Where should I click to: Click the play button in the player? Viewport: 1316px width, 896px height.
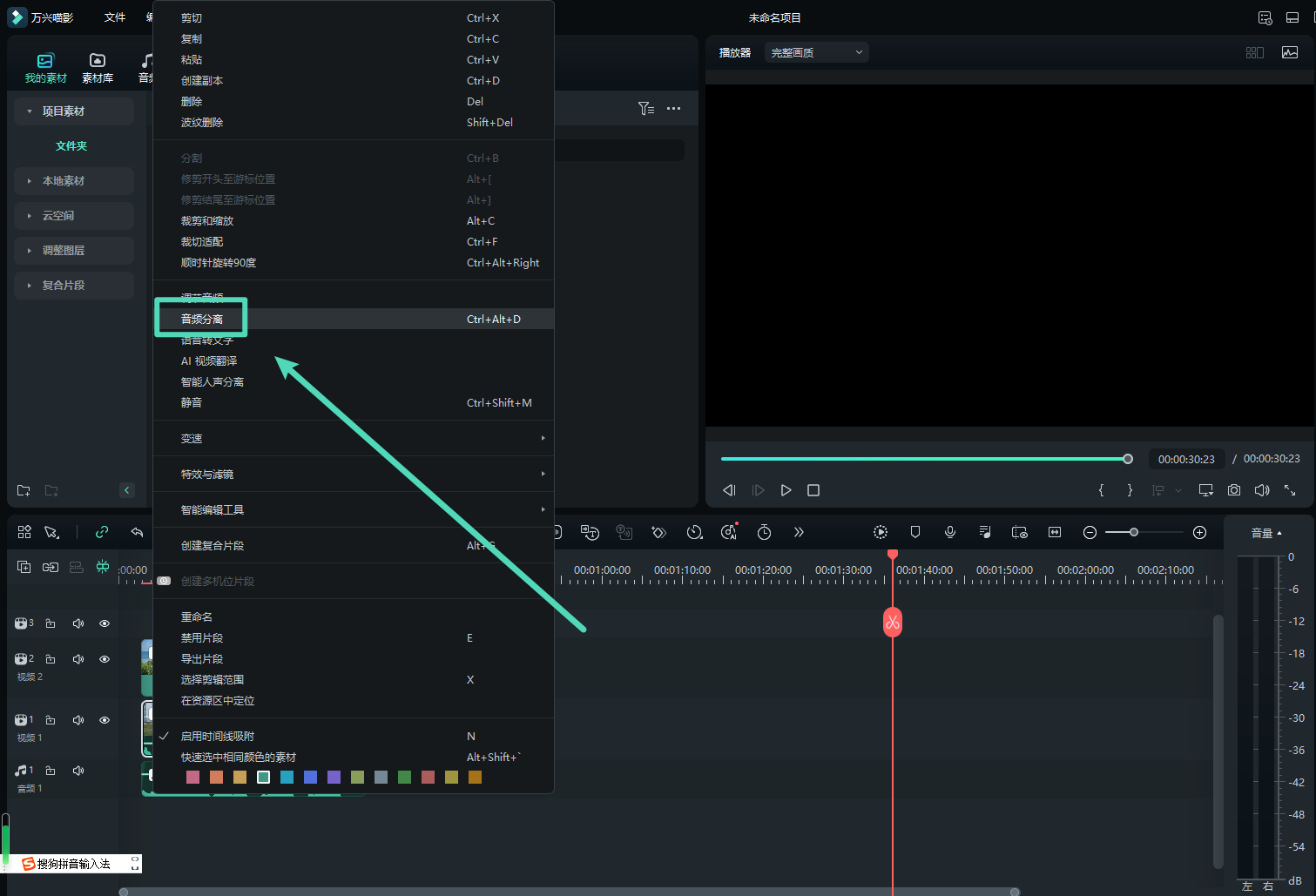tap(786, 490)
